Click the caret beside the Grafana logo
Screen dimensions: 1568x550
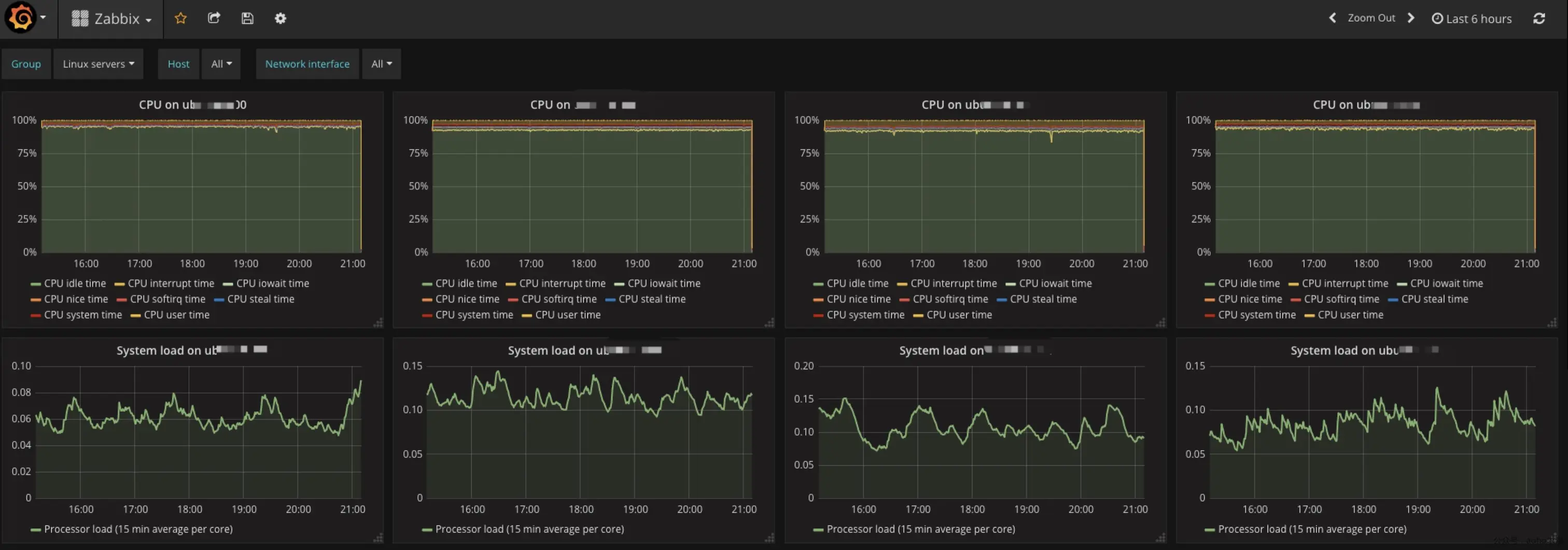point(43,17)
